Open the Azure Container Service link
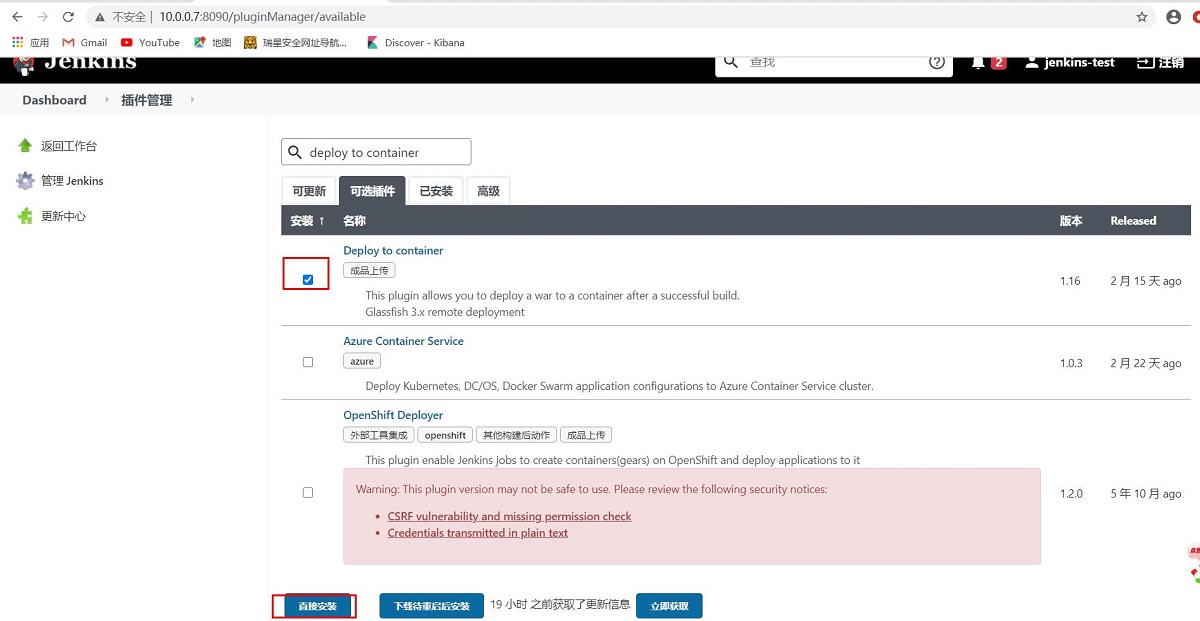Image resolution: width=1200 pixels, height=621 pixels. pos(403,341)
